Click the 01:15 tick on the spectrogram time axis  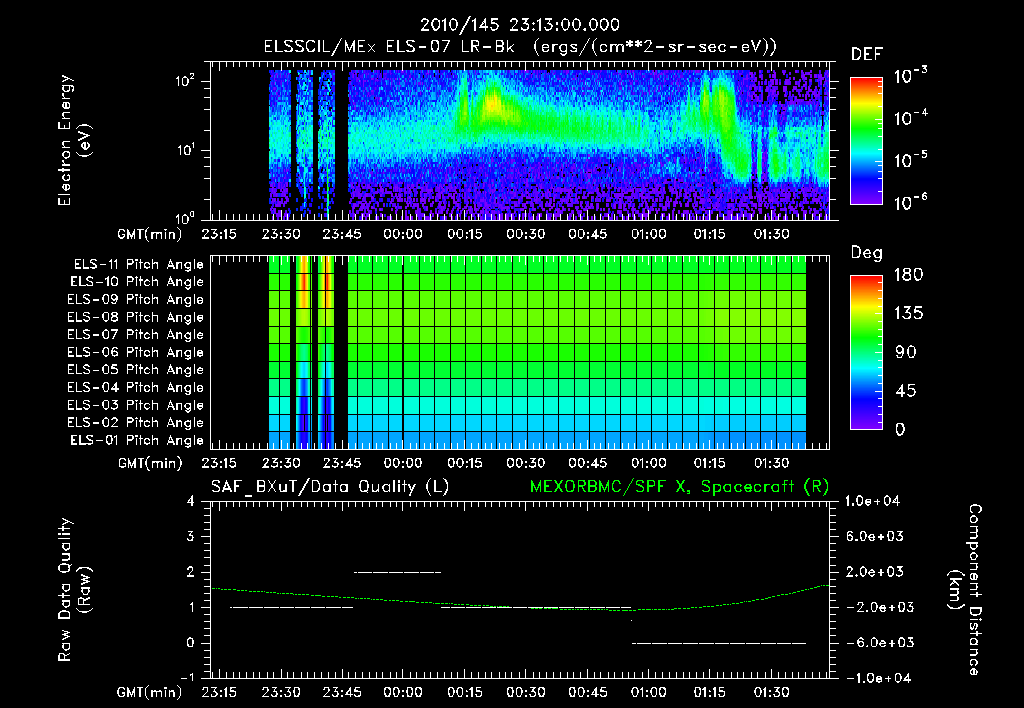(x=709, y=234)
